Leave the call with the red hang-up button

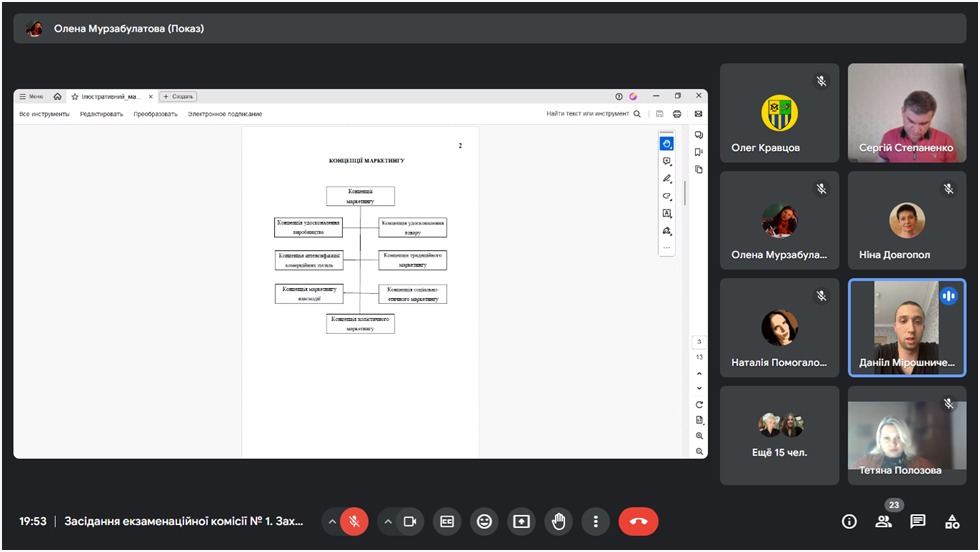(x=638, y=521)
